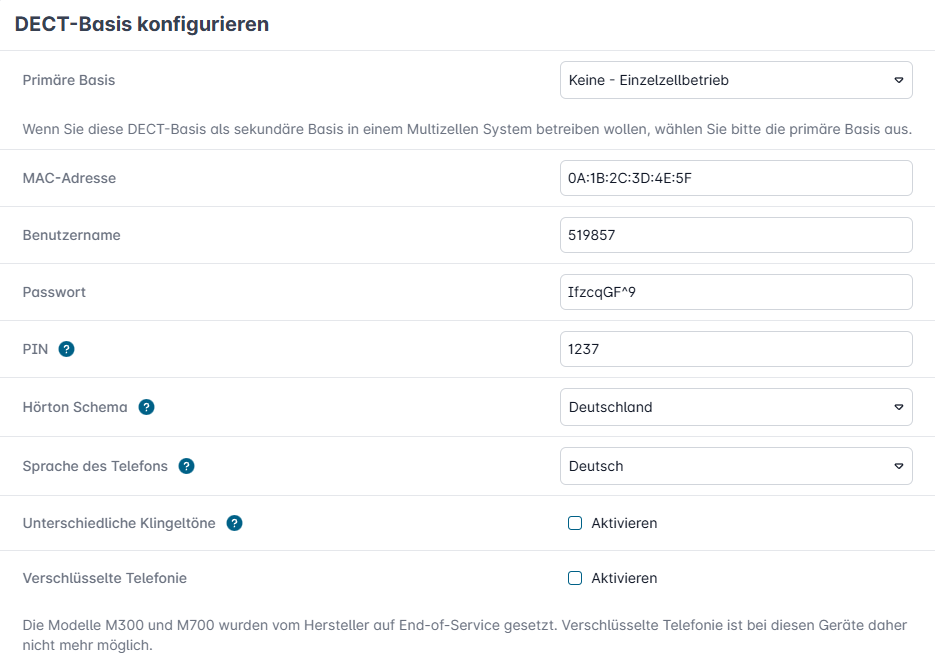Screen dimensions: 935x663
Task: Expand the Hörton Schema dropdown showing Deutschland
Action: (736, 407)
